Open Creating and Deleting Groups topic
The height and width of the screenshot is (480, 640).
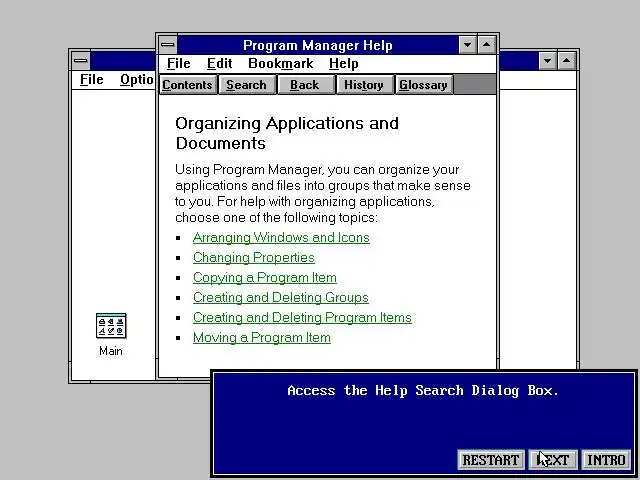click(x=281, y=298)
